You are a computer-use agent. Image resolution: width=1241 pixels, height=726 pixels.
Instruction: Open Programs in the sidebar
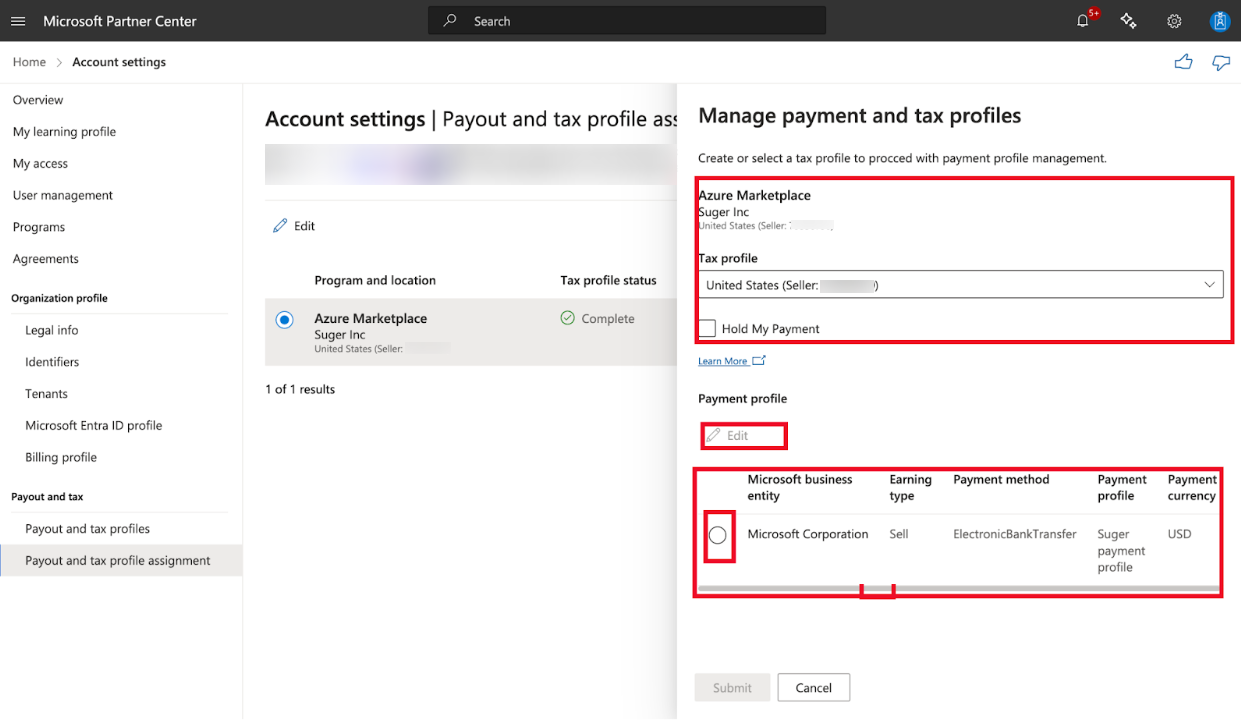pos(39,227)
